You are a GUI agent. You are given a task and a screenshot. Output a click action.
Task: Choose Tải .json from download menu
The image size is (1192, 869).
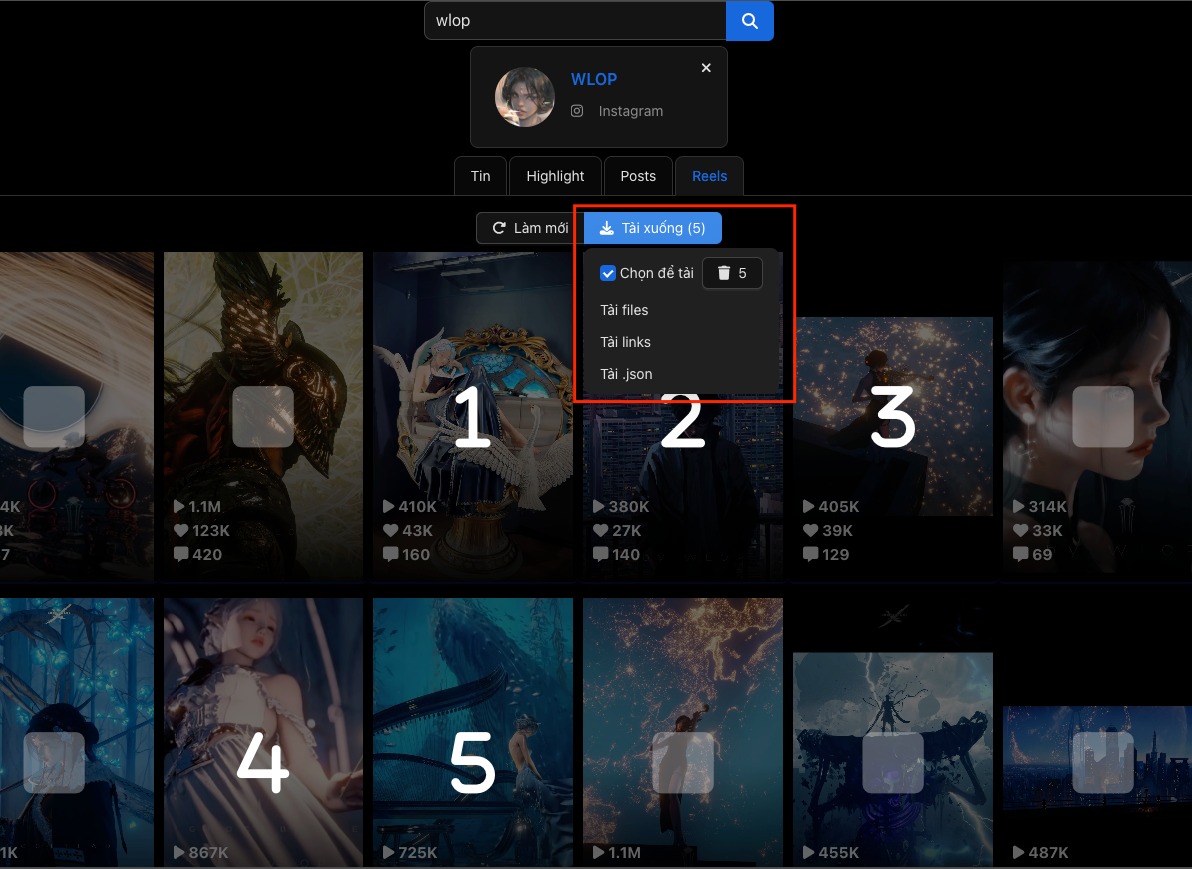click(x=626, y=374)
